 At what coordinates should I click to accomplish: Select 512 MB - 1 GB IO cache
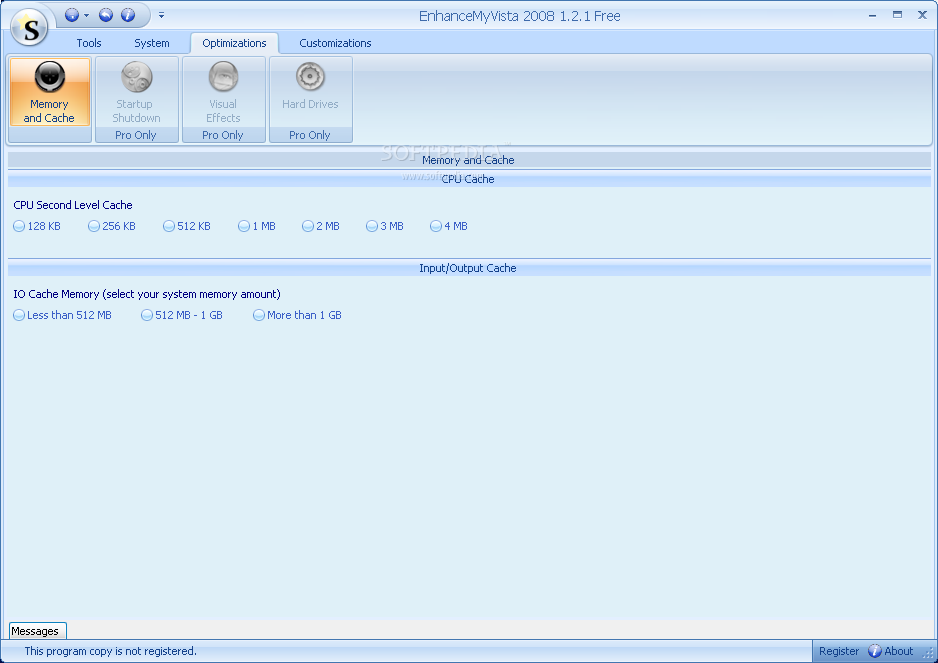(182, 315)
